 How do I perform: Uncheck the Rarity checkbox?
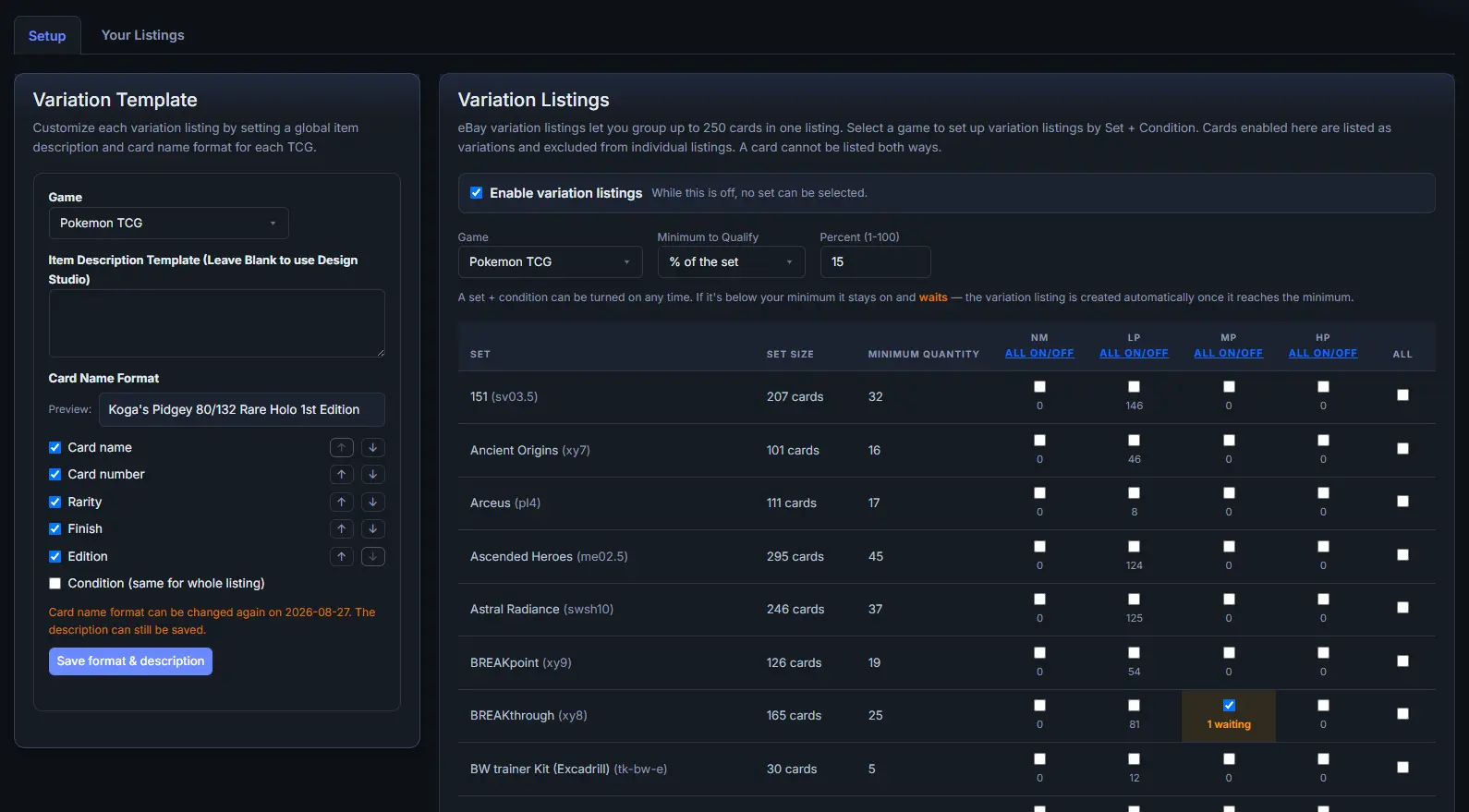[55, 503]
